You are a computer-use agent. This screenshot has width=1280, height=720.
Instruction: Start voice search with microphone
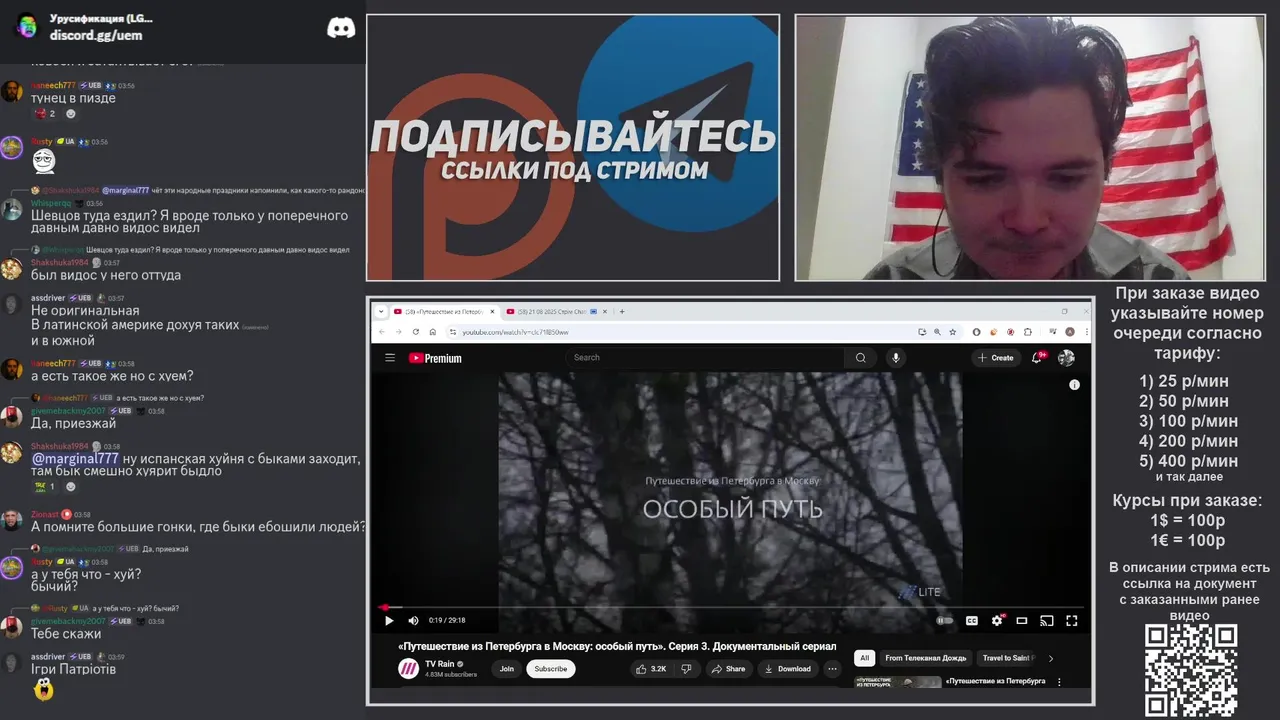(896, 357)
